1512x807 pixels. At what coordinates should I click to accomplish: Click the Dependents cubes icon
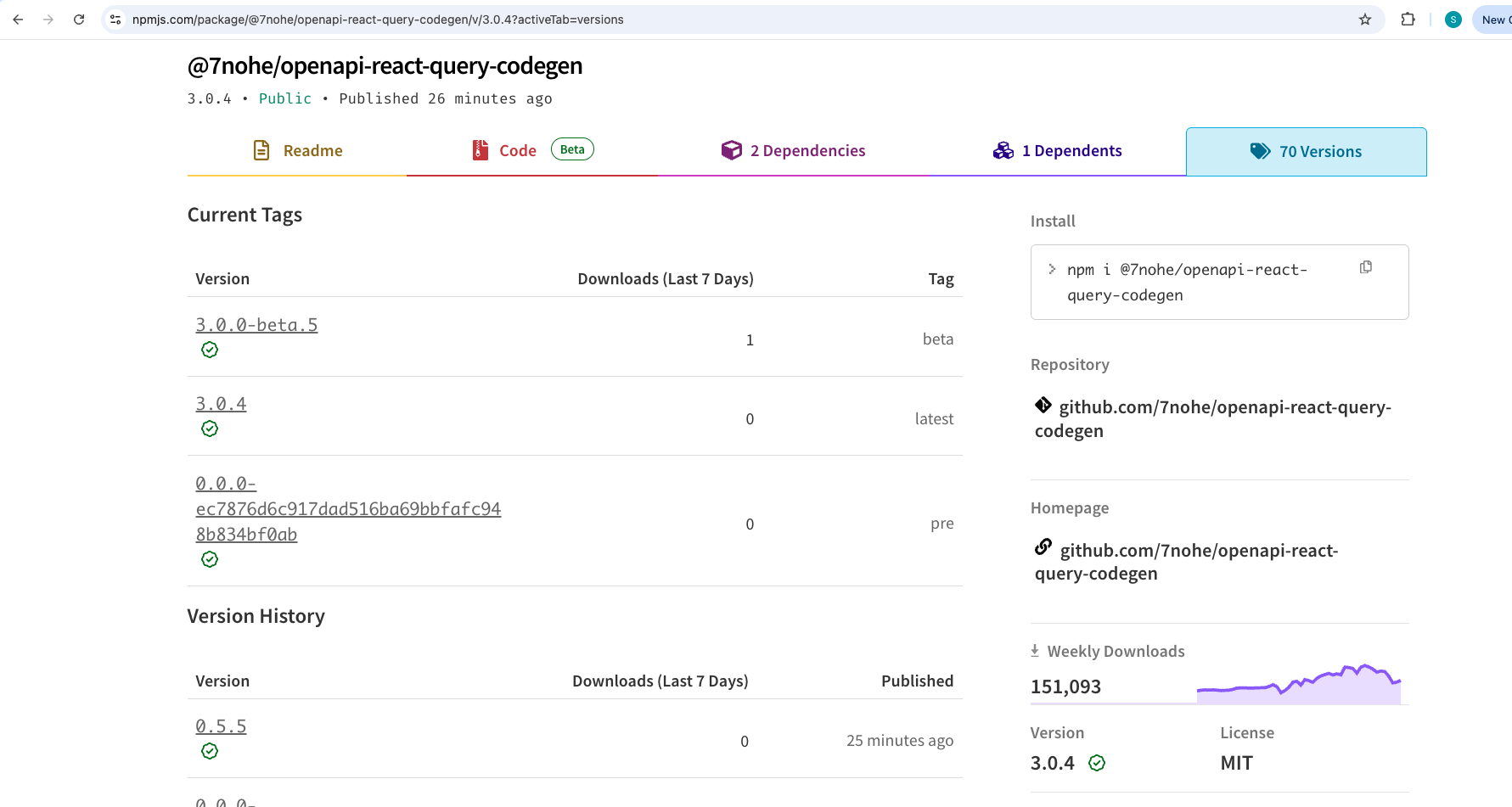point(1003,150)
